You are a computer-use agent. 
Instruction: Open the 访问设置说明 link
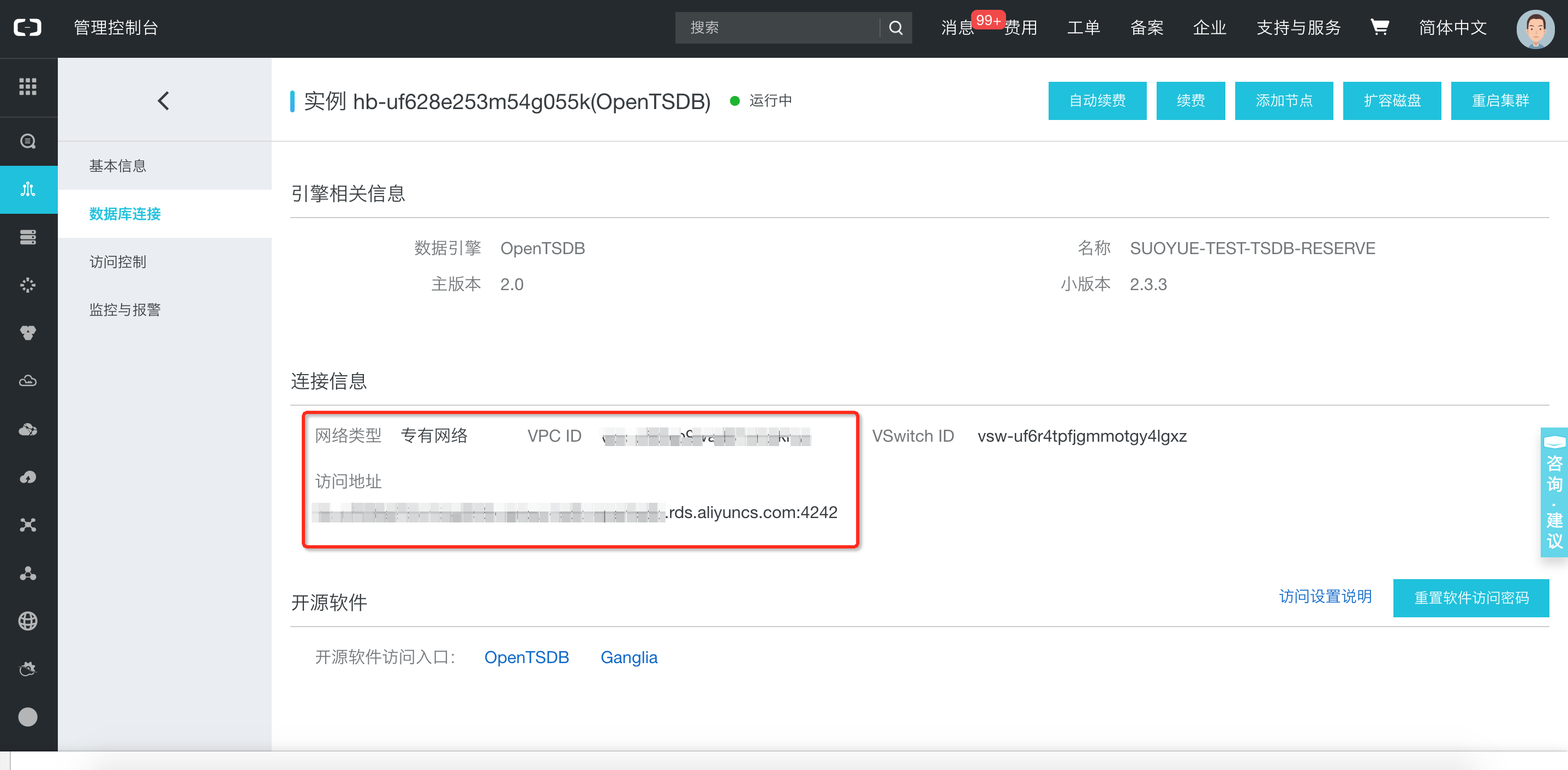(1325, 597)
